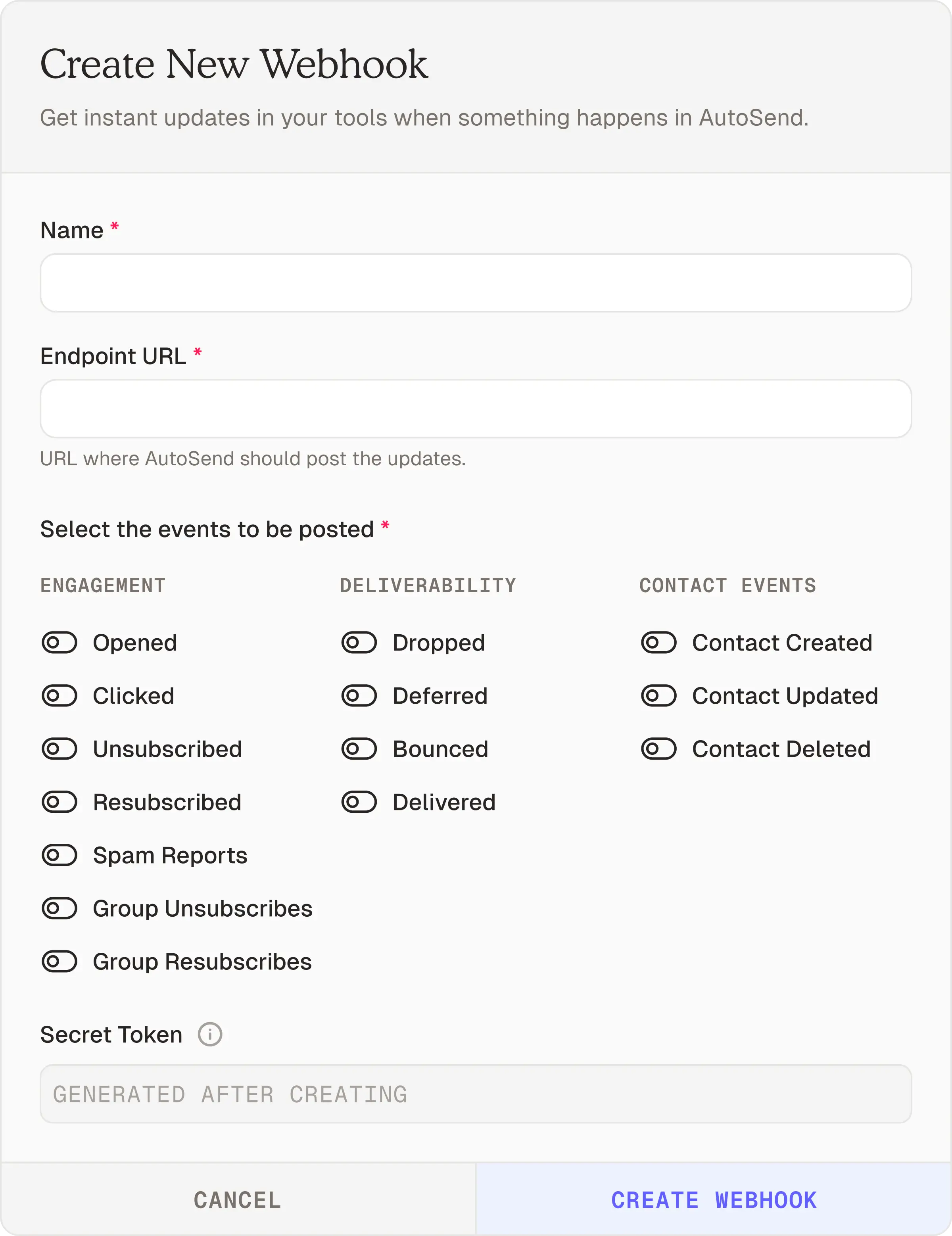Click the Secret Token placeholder field
952x1236 pixels.
(x=476, y=1093)
